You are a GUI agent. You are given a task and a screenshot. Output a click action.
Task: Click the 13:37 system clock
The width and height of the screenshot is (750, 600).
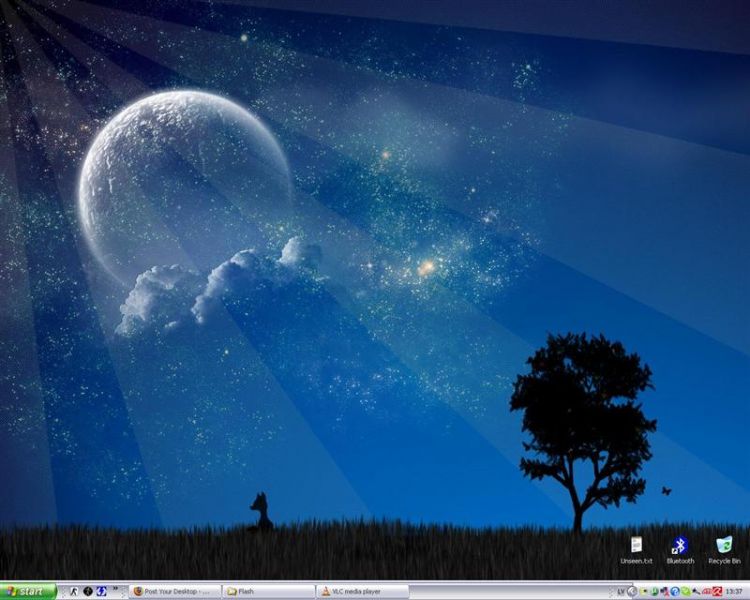click(734, 591)
